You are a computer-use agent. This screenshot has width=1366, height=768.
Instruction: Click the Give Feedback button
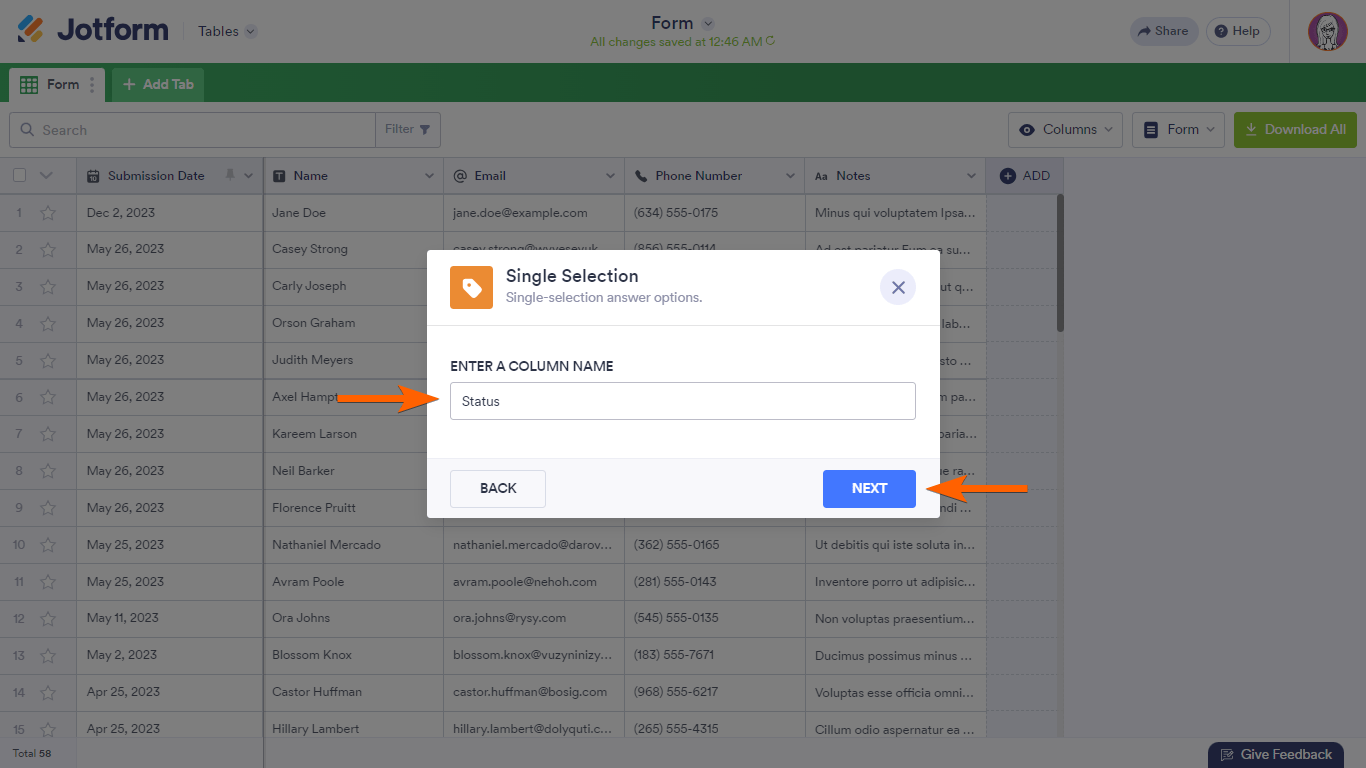(x=1276, y=754)
